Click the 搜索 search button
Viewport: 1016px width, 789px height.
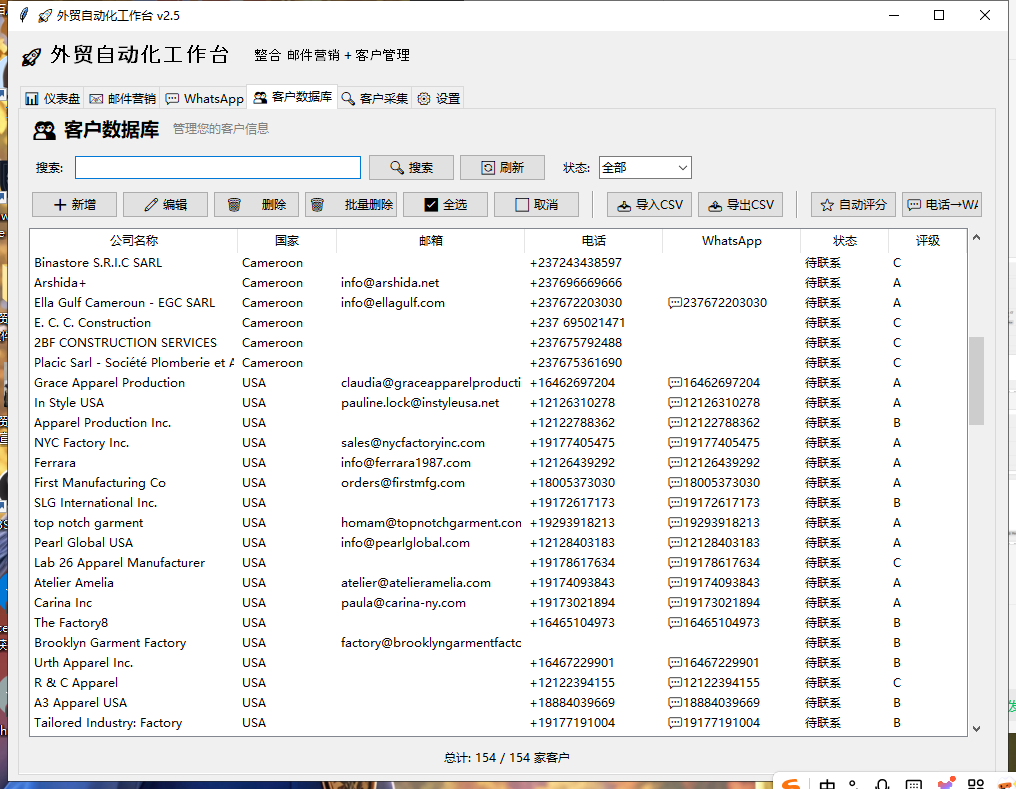(411, 168)
